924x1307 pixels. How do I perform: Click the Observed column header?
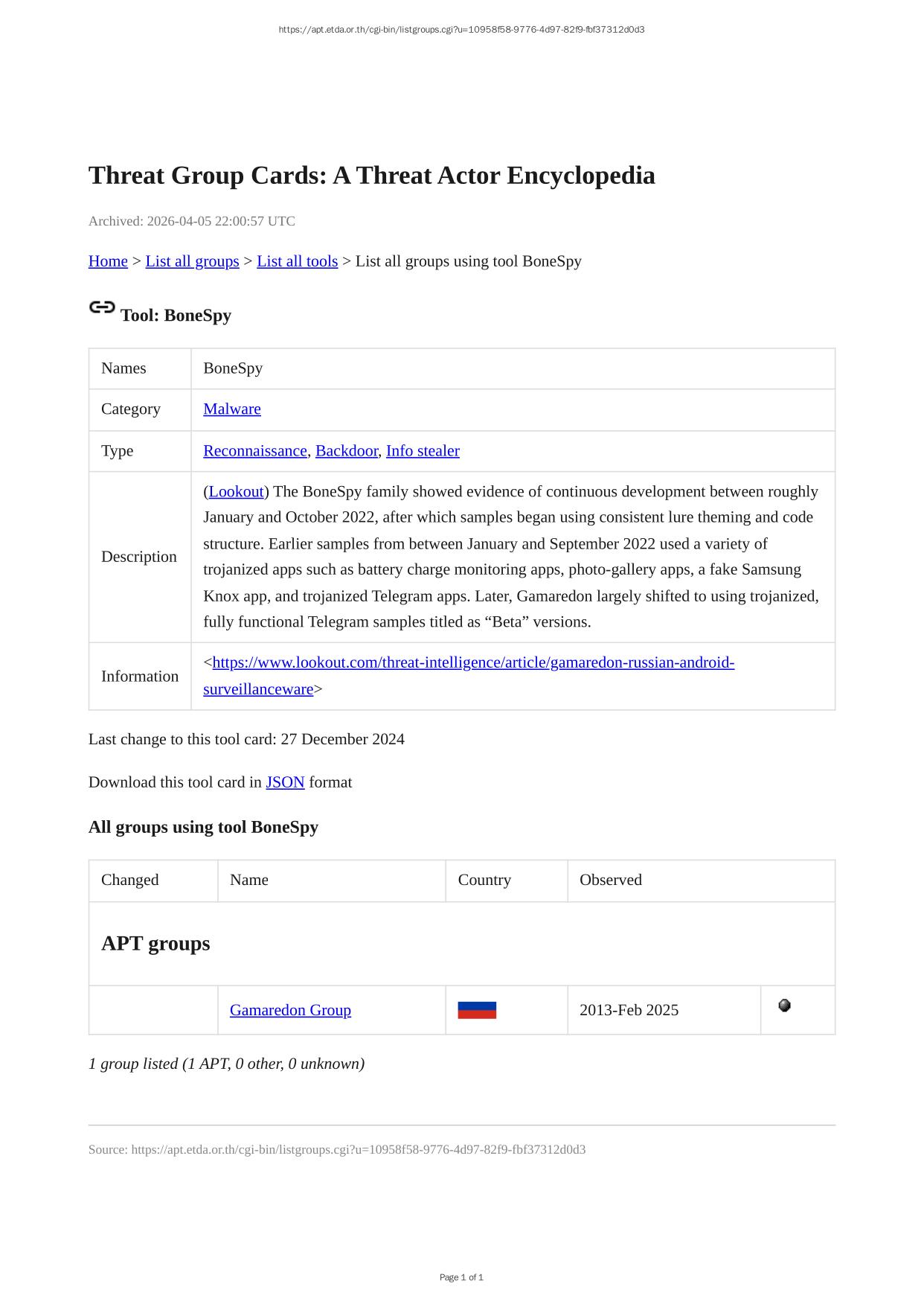click(x=611, y=880)
